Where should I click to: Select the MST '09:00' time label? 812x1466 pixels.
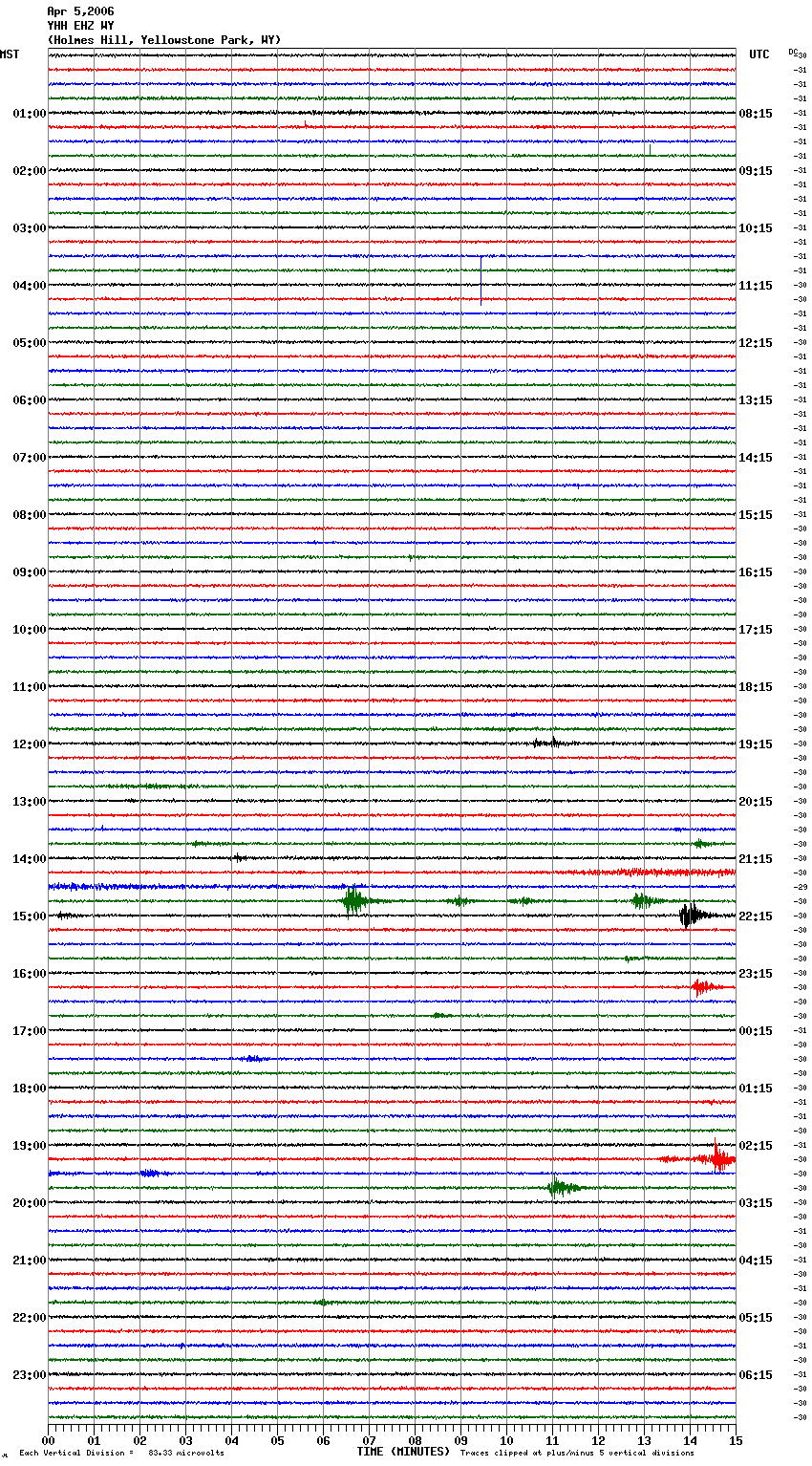(30, 572)
